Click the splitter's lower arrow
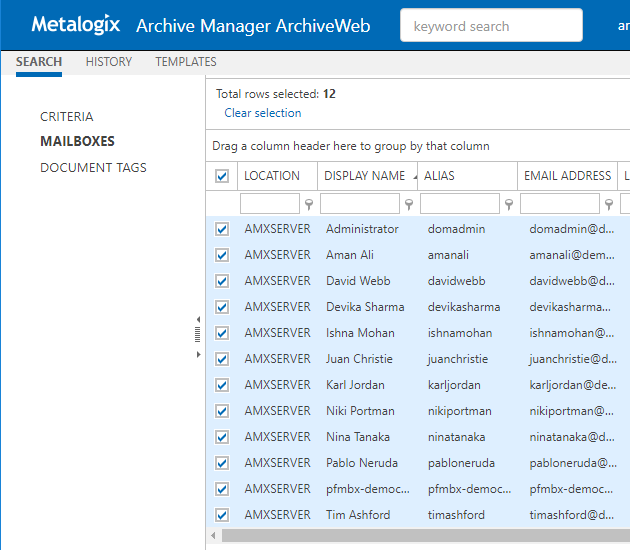Image resolution: width=630 pixels, height=550 pixels. [x=198, y=354]
